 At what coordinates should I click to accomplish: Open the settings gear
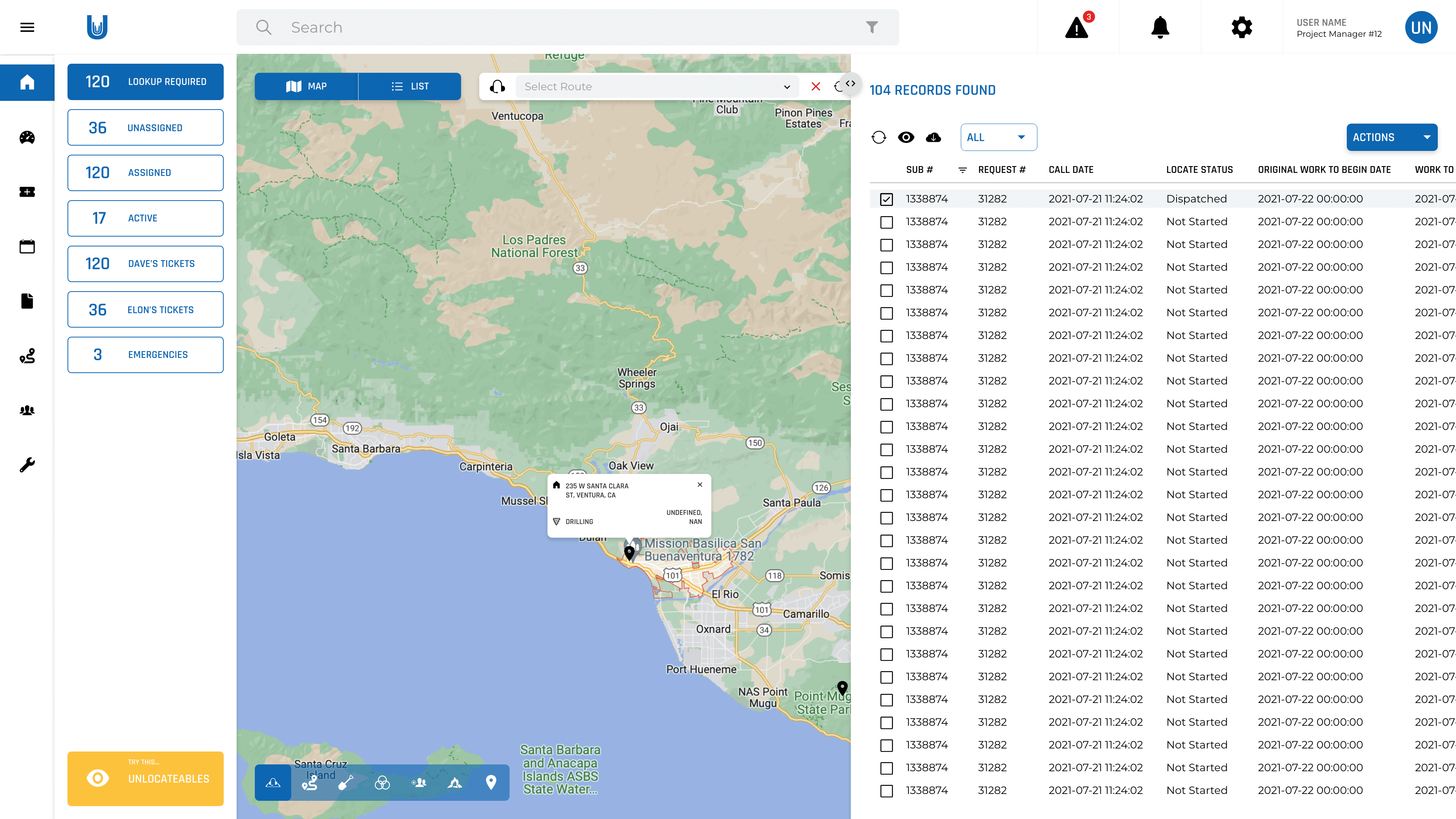click(x=1242, y=27)
